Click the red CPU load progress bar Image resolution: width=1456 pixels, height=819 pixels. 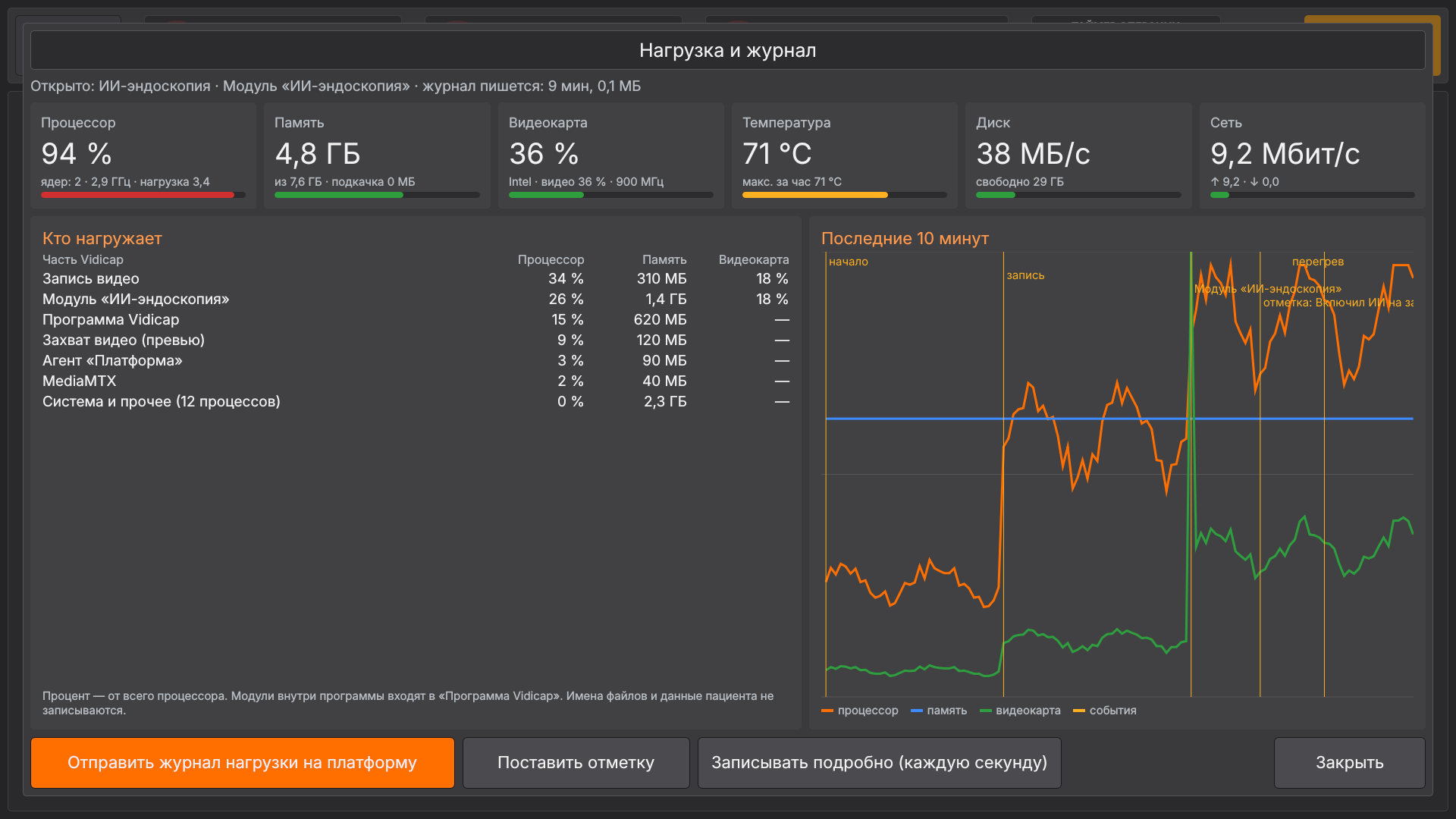point(143,195)
